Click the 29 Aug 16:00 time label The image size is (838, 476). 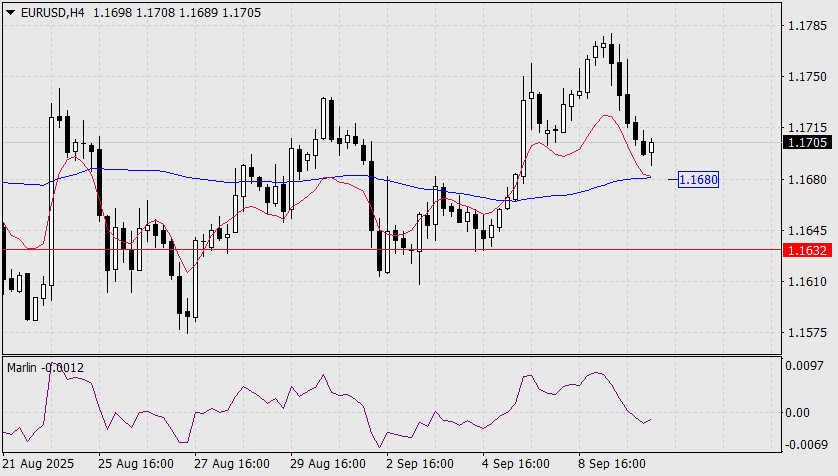click(x=328, y=464)
